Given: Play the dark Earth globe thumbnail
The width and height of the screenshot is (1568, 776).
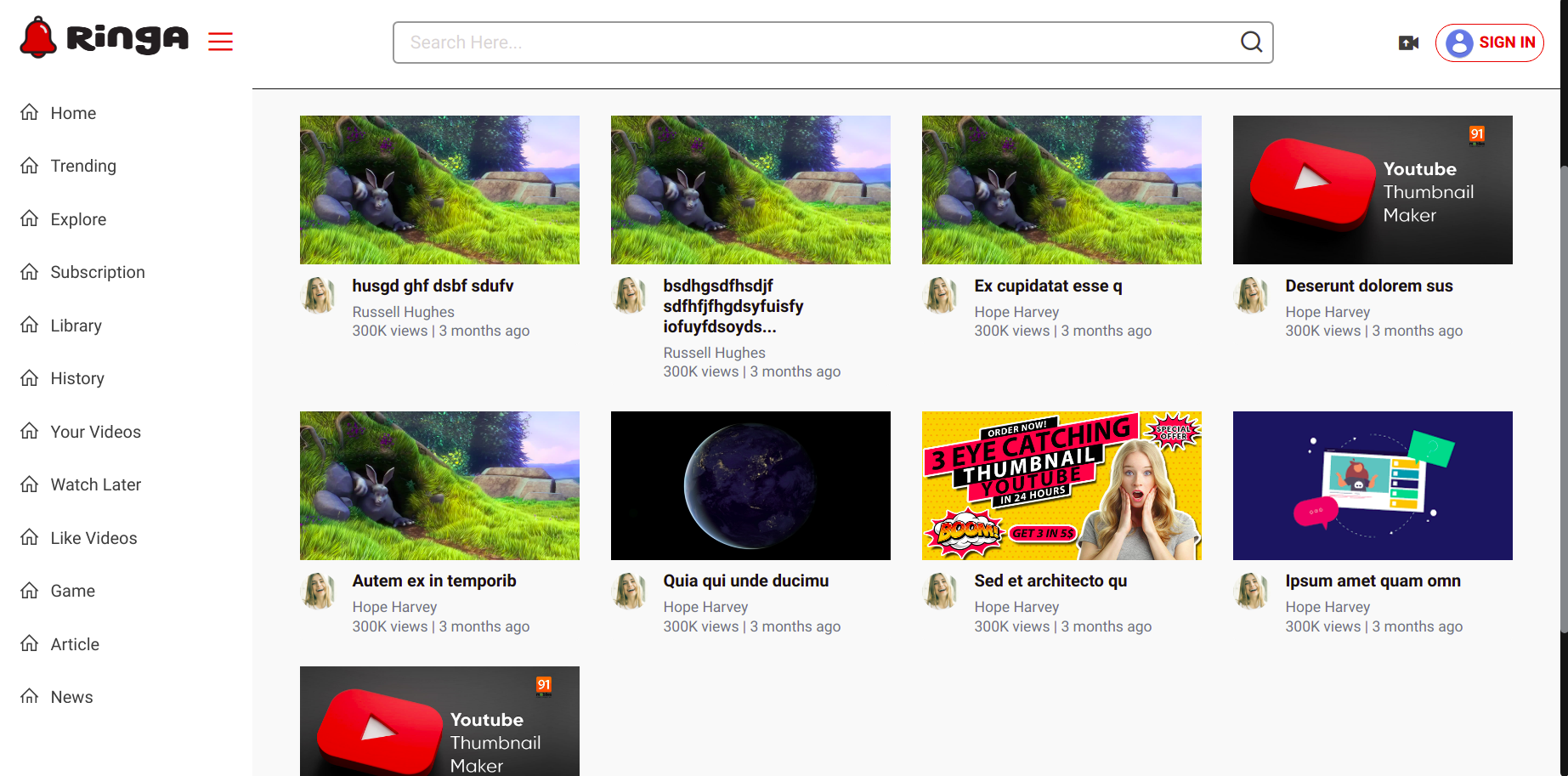Looking at the screenshot, I should point(750,485).
